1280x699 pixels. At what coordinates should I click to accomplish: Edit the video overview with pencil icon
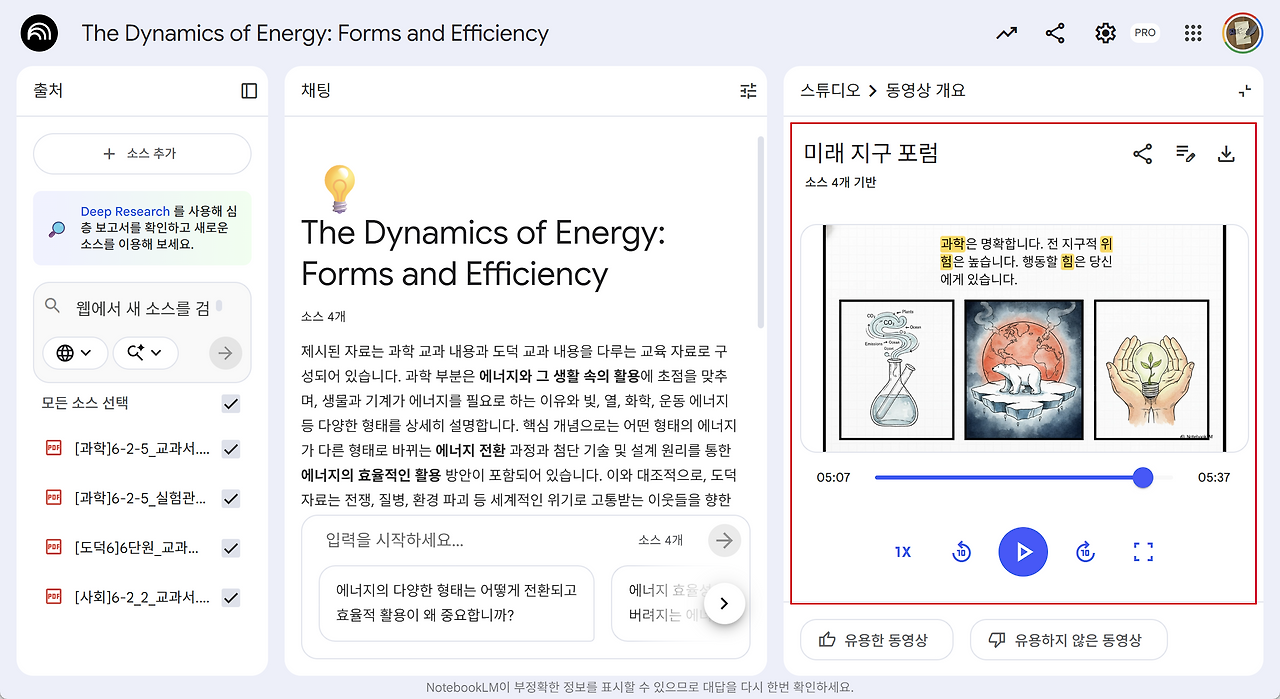click(1185, 154)
